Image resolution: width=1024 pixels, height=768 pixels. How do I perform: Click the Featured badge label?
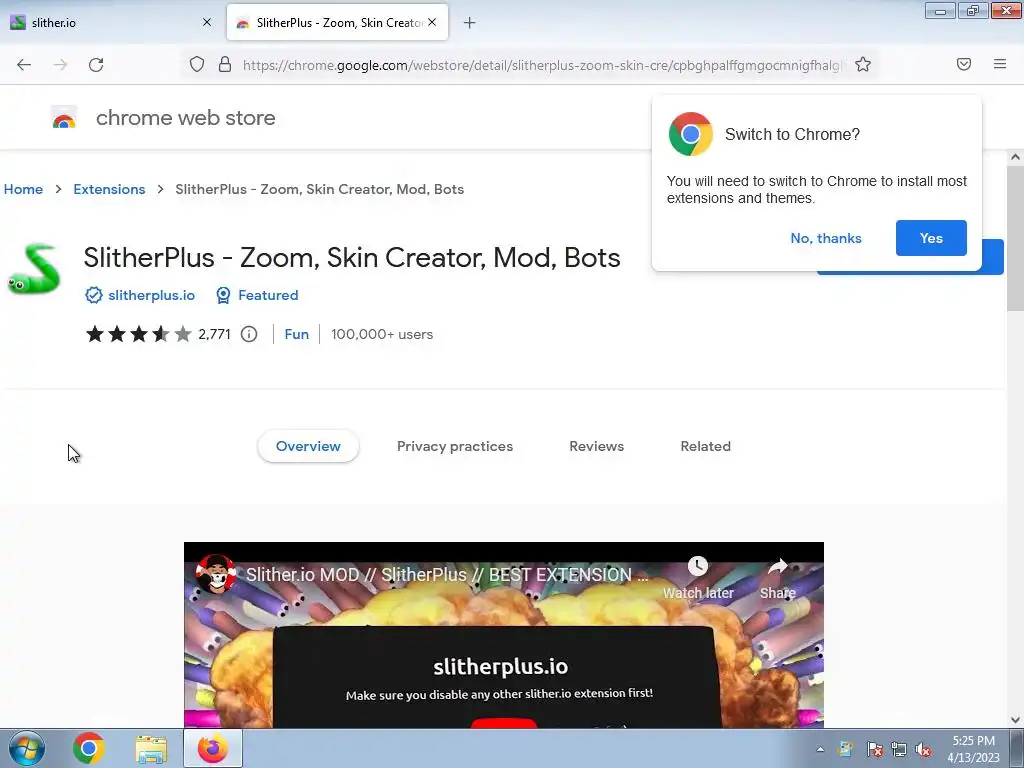click(268, 295)
